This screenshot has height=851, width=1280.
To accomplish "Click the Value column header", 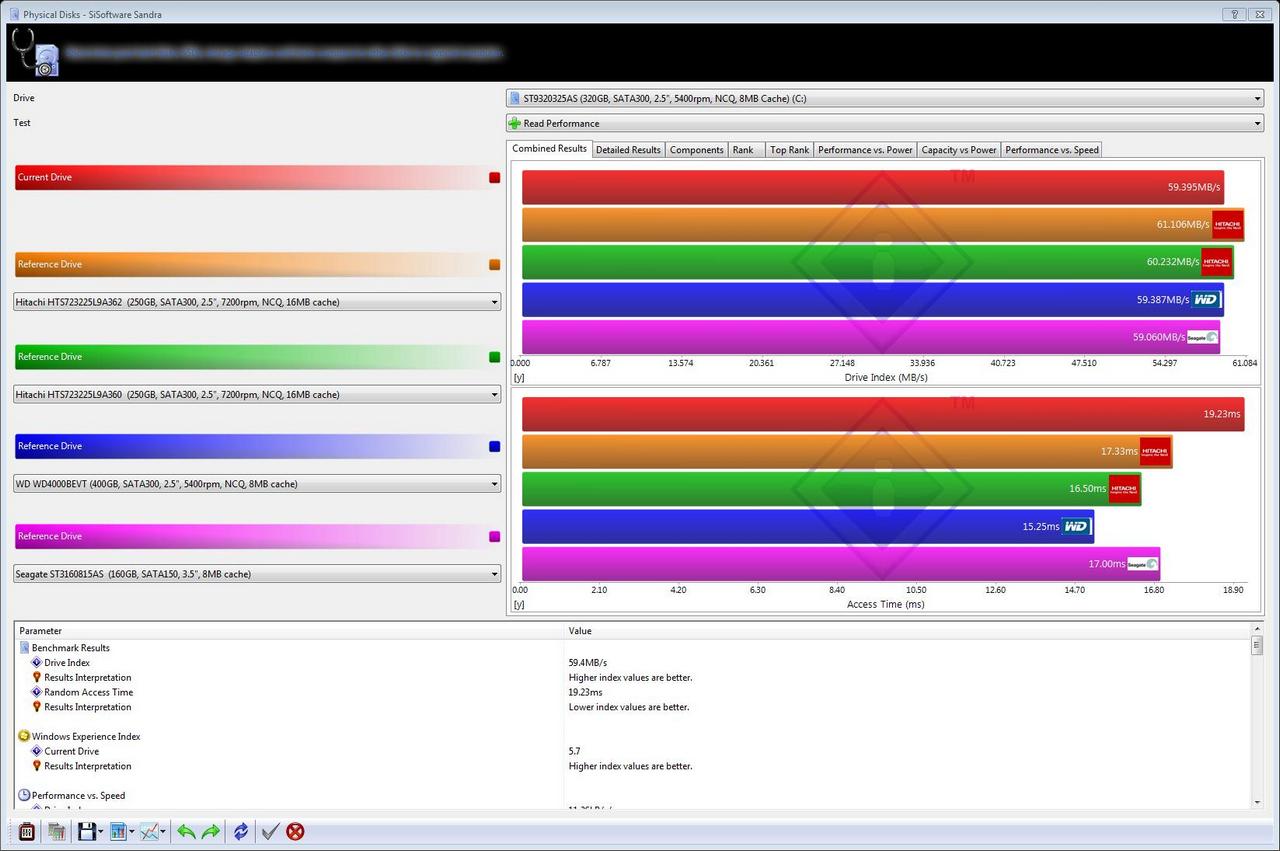I will point(907,631).
